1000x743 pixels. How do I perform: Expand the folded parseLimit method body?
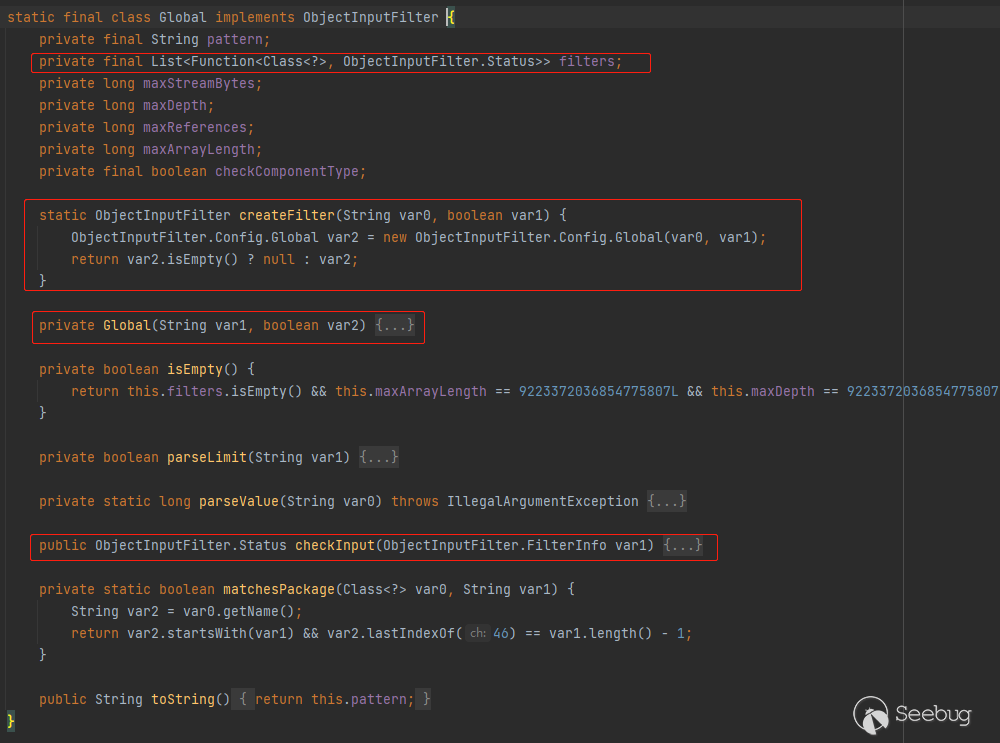tap(379, 457)
